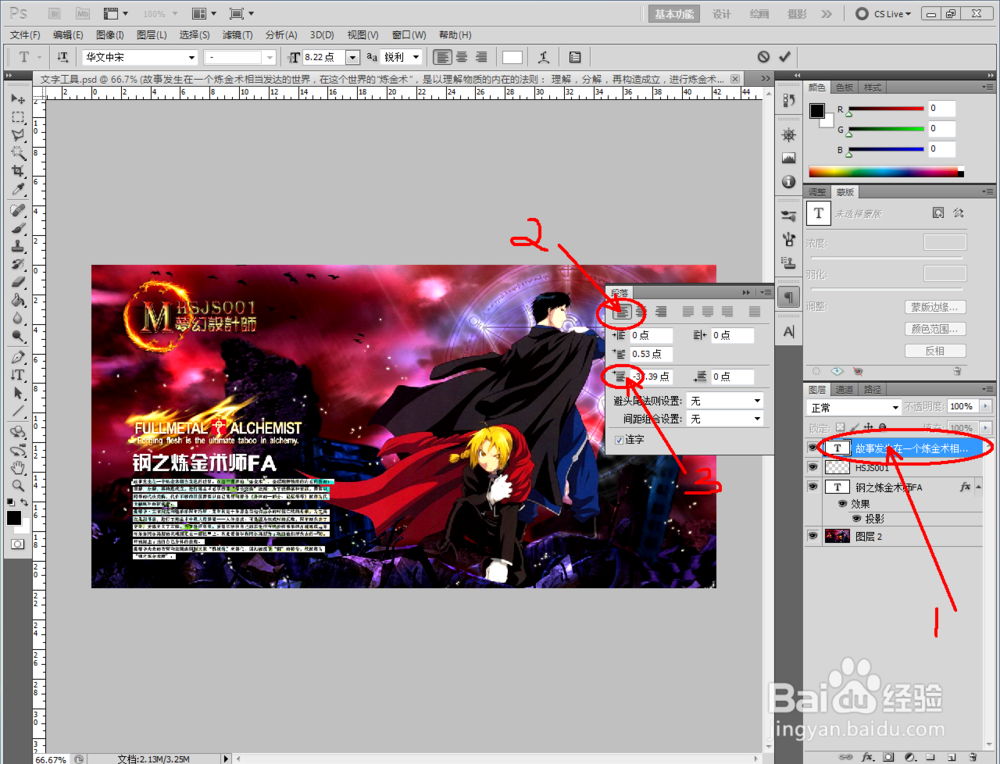1000x764 pixels.
Task: Click the 基本功能 workspace button
Action: point(673,14)
